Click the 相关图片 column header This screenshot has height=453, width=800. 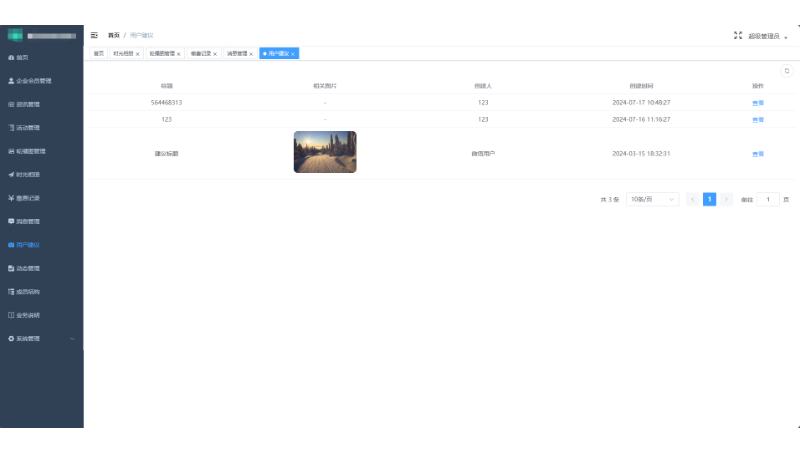[x=325, y=86]
